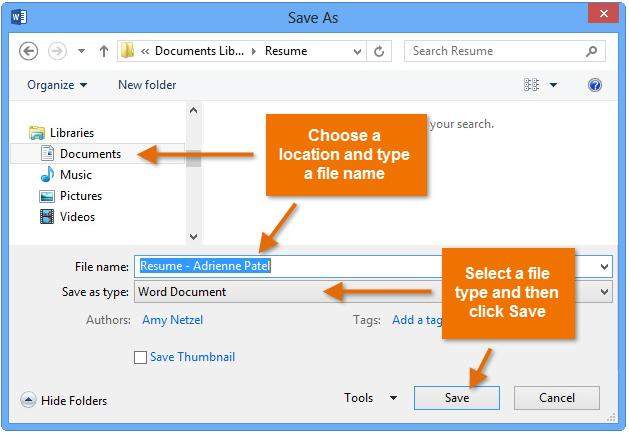Click the navigation pane scrollbar thumb

[x=193, y=158]
